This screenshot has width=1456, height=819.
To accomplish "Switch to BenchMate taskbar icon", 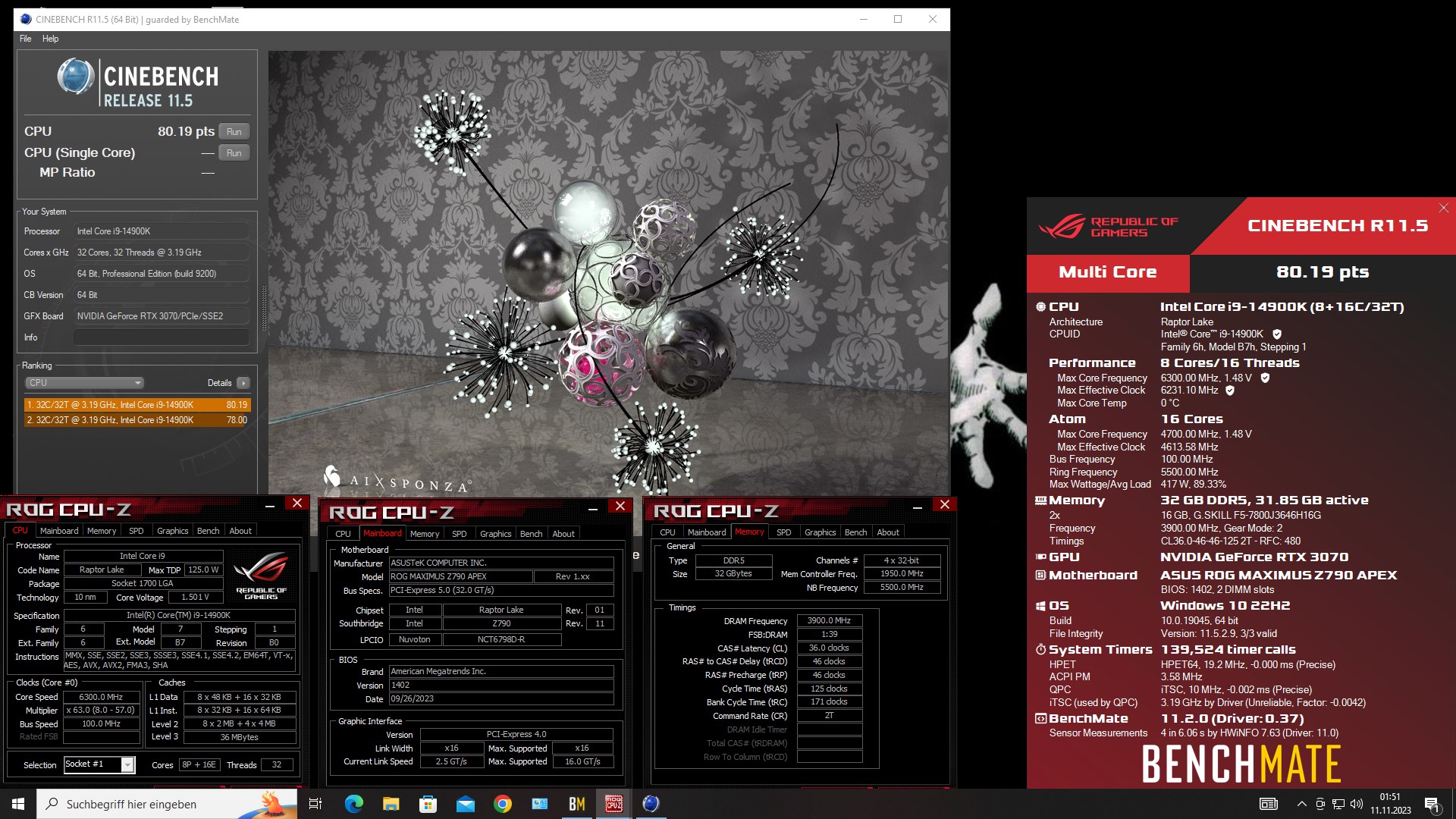I will pos(576,804).
